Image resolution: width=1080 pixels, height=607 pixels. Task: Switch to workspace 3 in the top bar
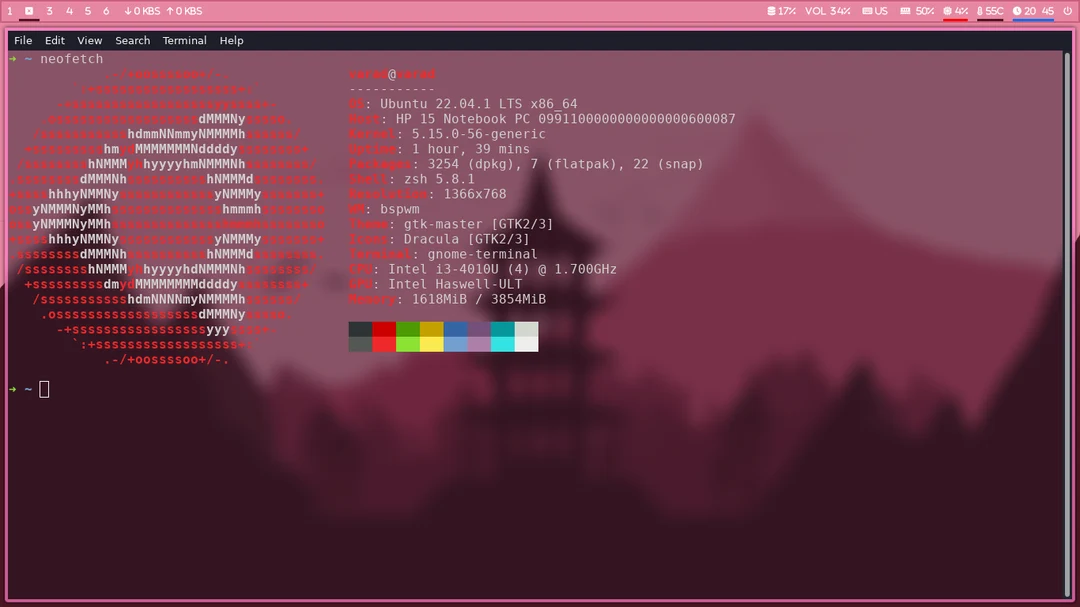click(49, 11)
